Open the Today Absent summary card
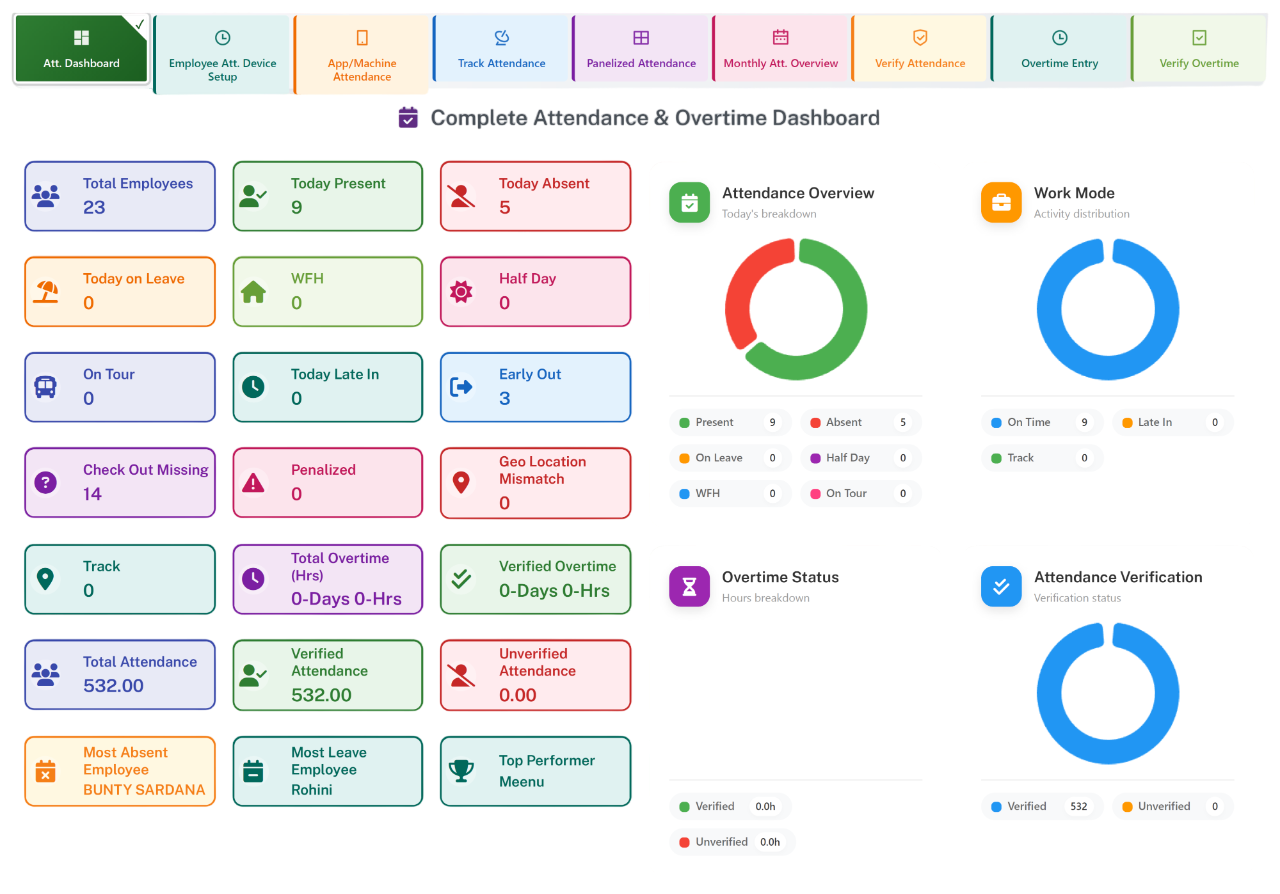Image resolution: width=1280 pixels, height=894 pixels. click(x=535, y=196)
